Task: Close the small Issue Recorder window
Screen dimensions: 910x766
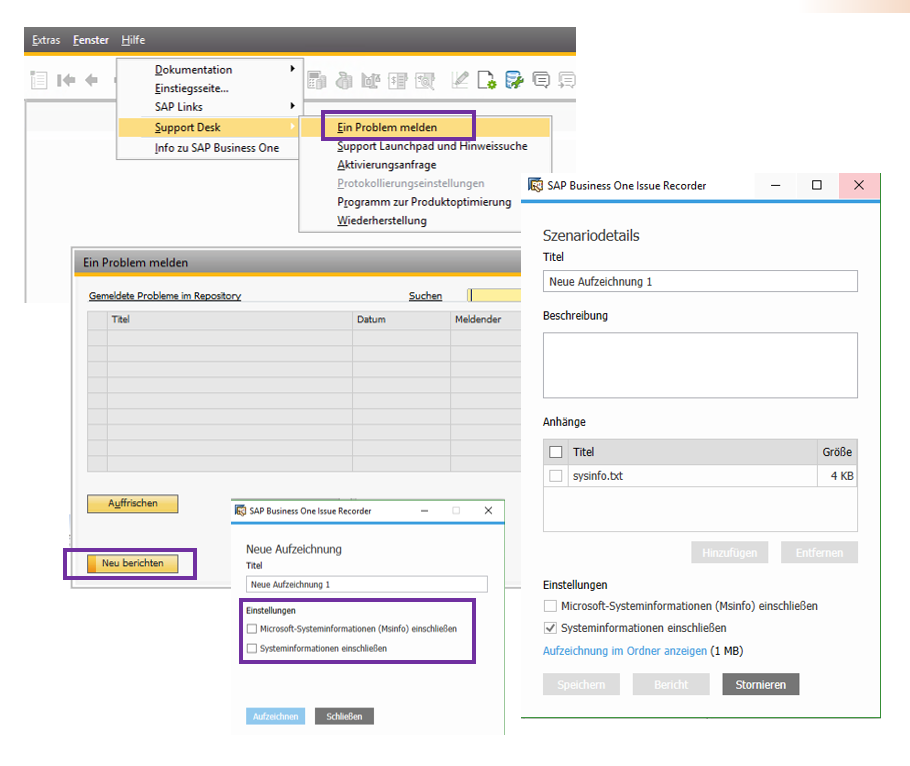Action: [488, 511]
